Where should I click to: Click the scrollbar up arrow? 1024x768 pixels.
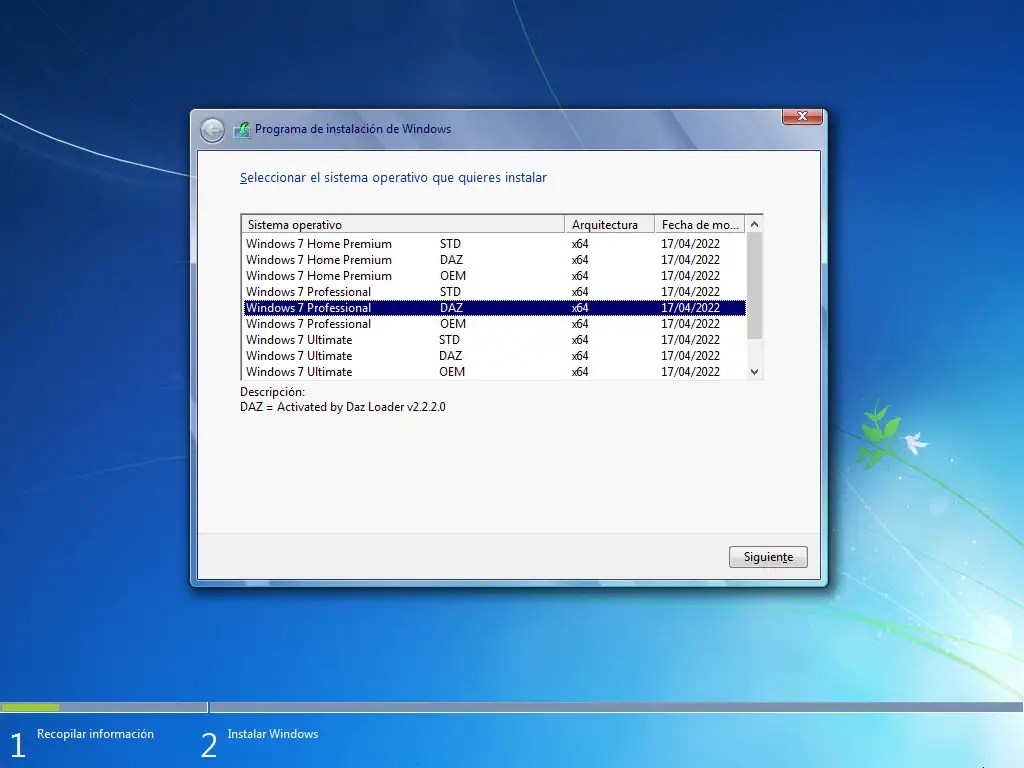click(755, 223)
